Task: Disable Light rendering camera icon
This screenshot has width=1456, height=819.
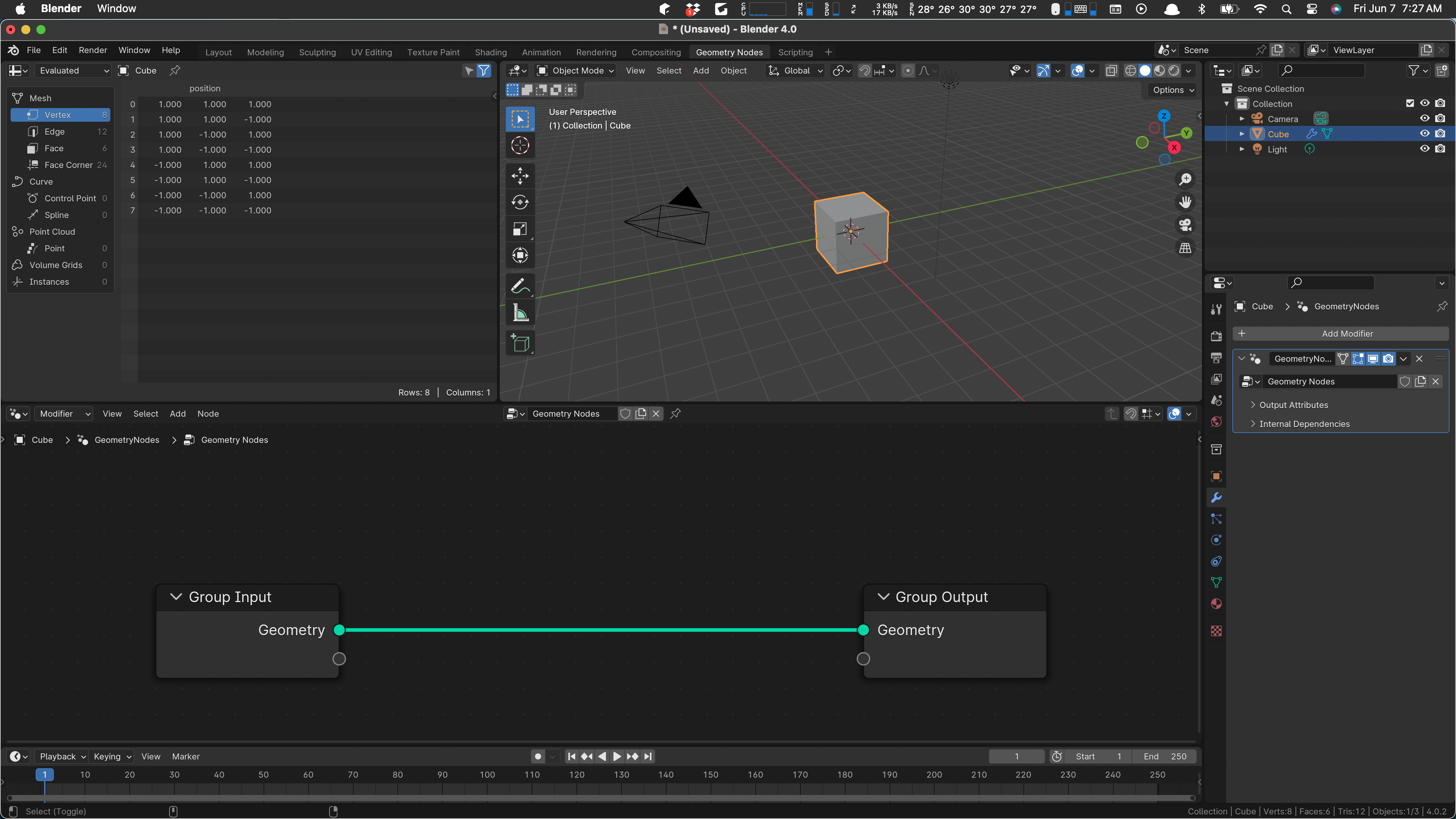Action: [x=1440, y=149]
